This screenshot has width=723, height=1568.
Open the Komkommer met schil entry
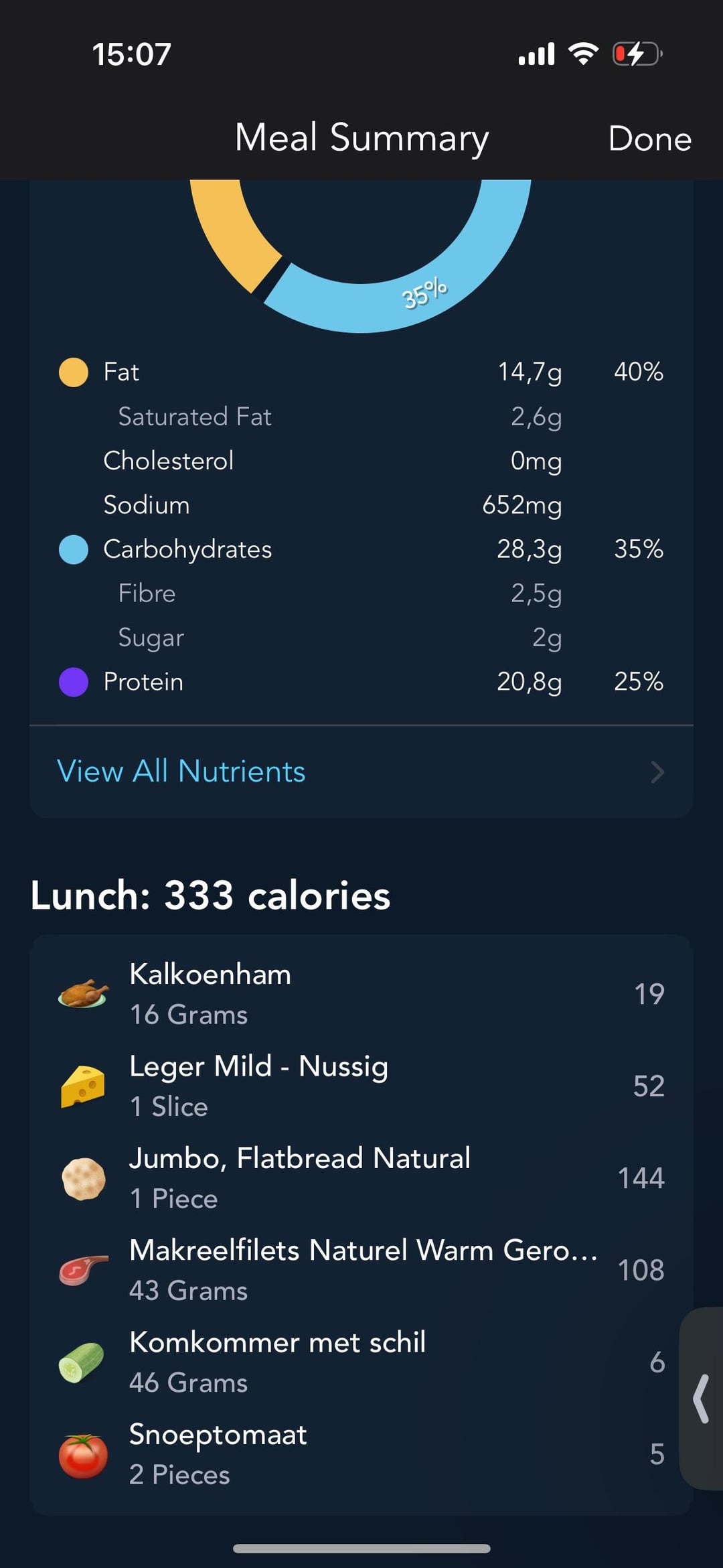pyautogui.click(x=278, y=1362)
